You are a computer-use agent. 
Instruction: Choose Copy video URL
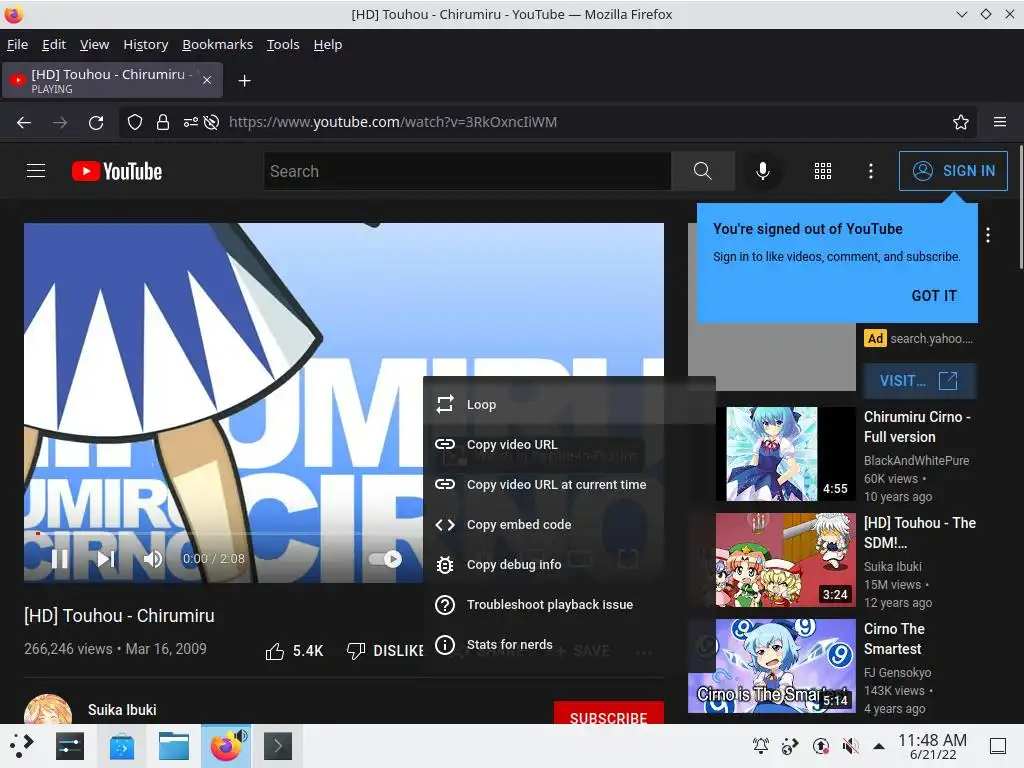tap(569, 445)
